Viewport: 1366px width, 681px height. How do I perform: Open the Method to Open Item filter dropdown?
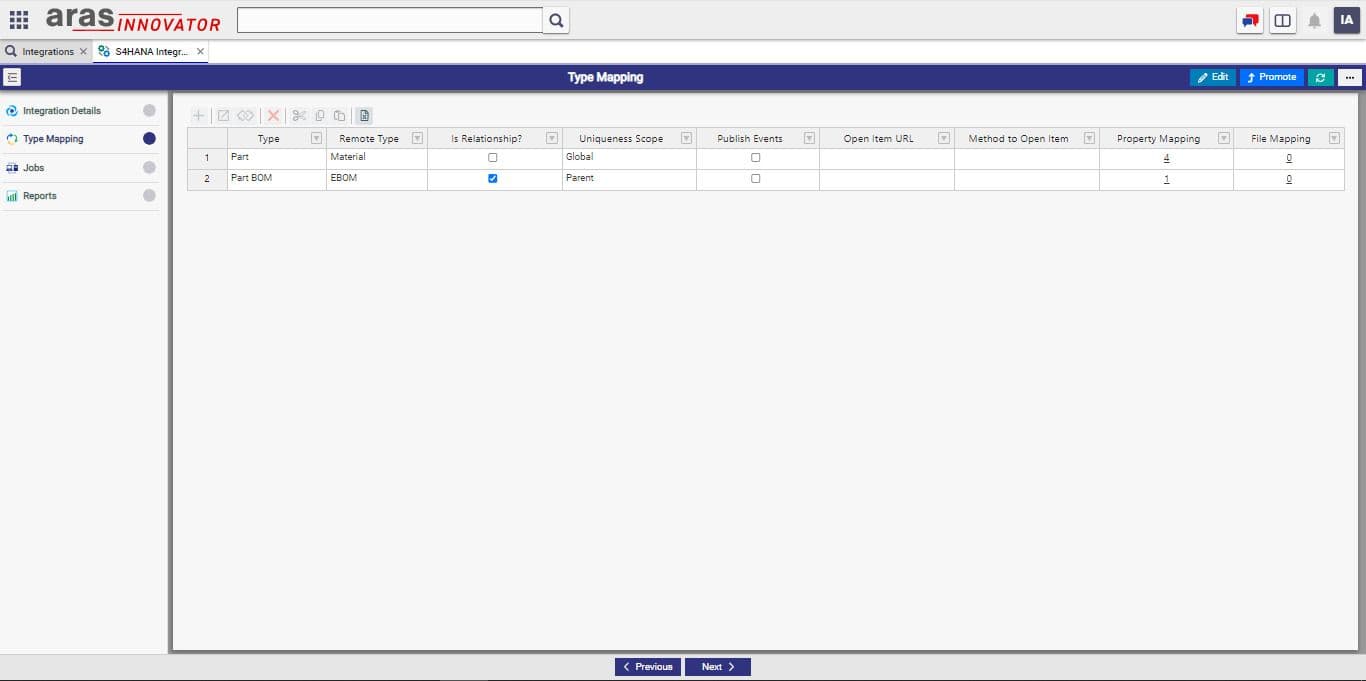point(1089,138)
